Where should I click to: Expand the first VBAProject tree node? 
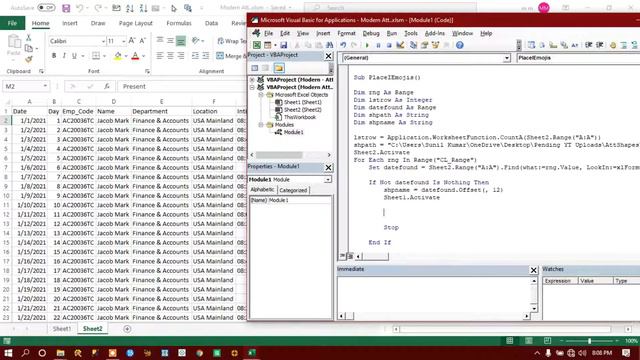[252, 80]
